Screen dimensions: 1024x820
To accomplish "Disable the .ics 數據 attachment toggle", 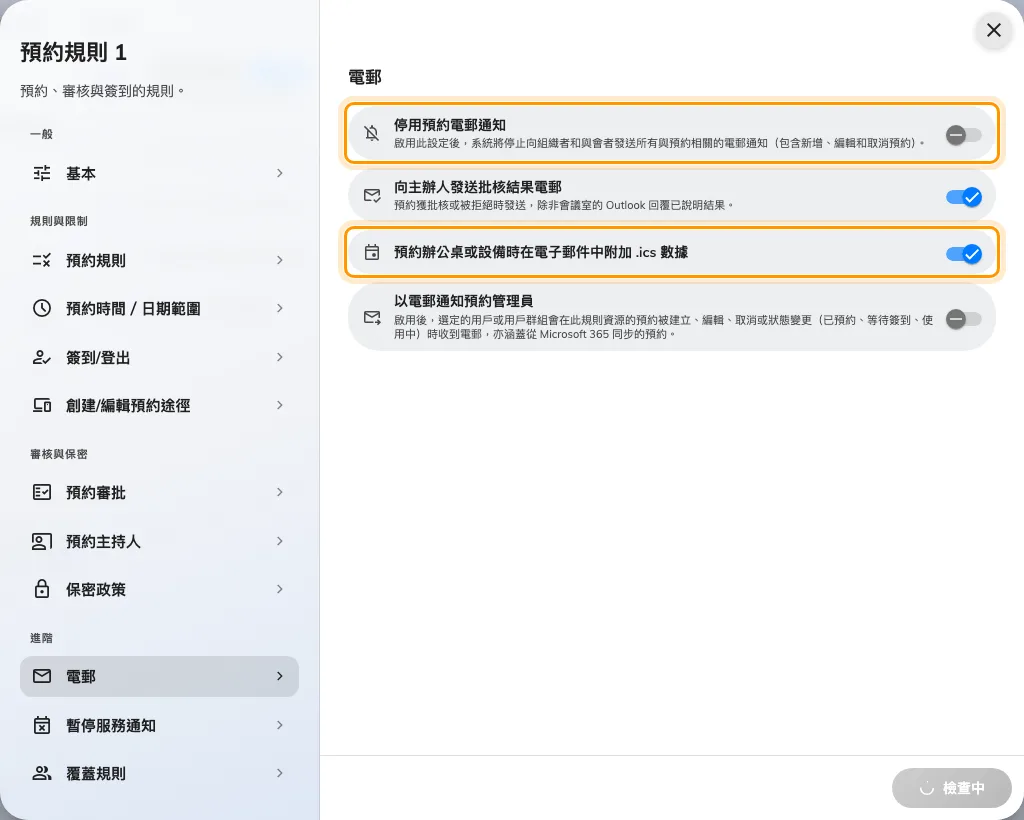I will [963, 253].
